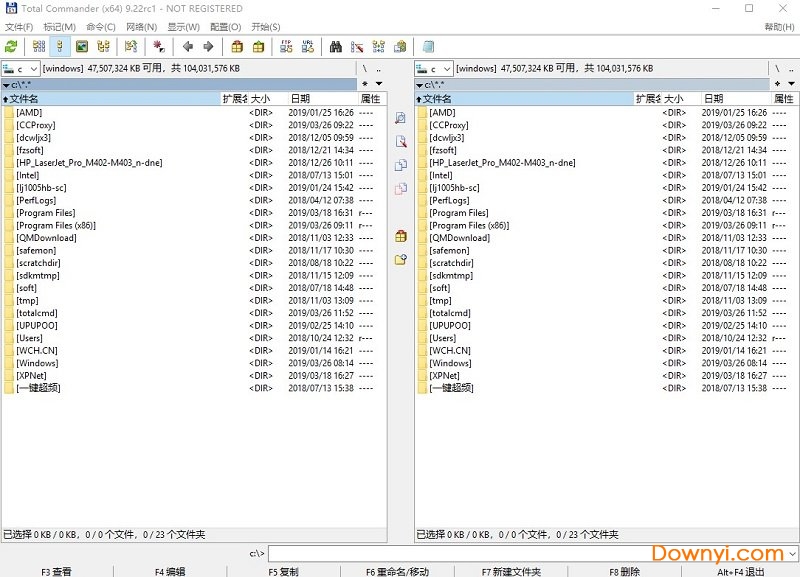Open the binoculars file search tool
Viewport: 800px width, 577px height.
(x=336, y=46)
